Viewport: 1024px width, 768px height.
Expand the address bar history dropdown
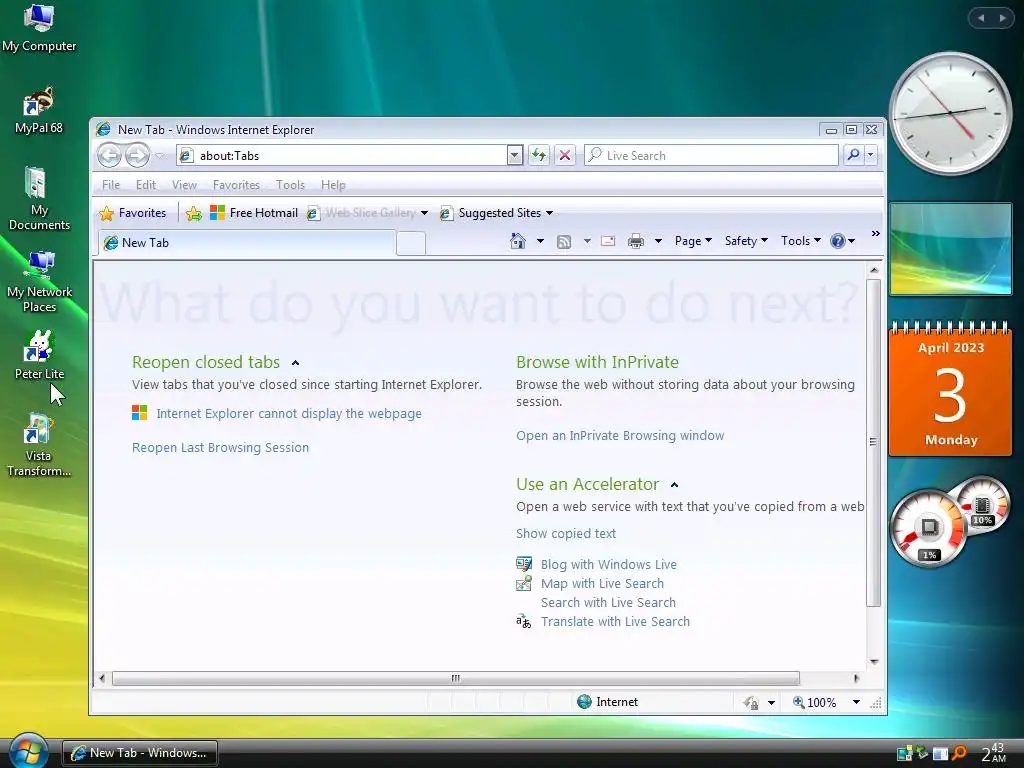(515, 155)
